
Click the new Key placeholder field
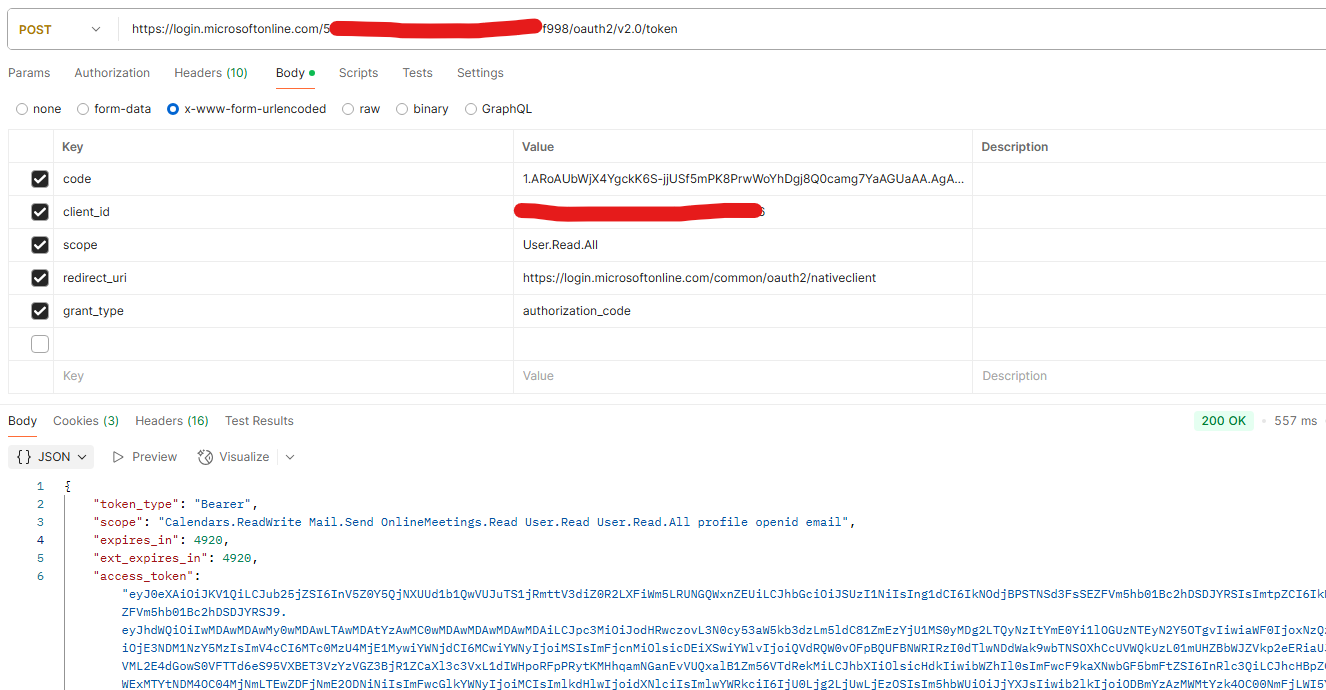[283, 376]
